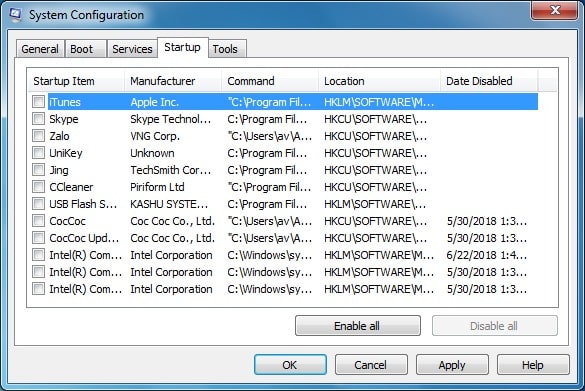
Task: Confirm with the OK button
Action: pos(290,365)
